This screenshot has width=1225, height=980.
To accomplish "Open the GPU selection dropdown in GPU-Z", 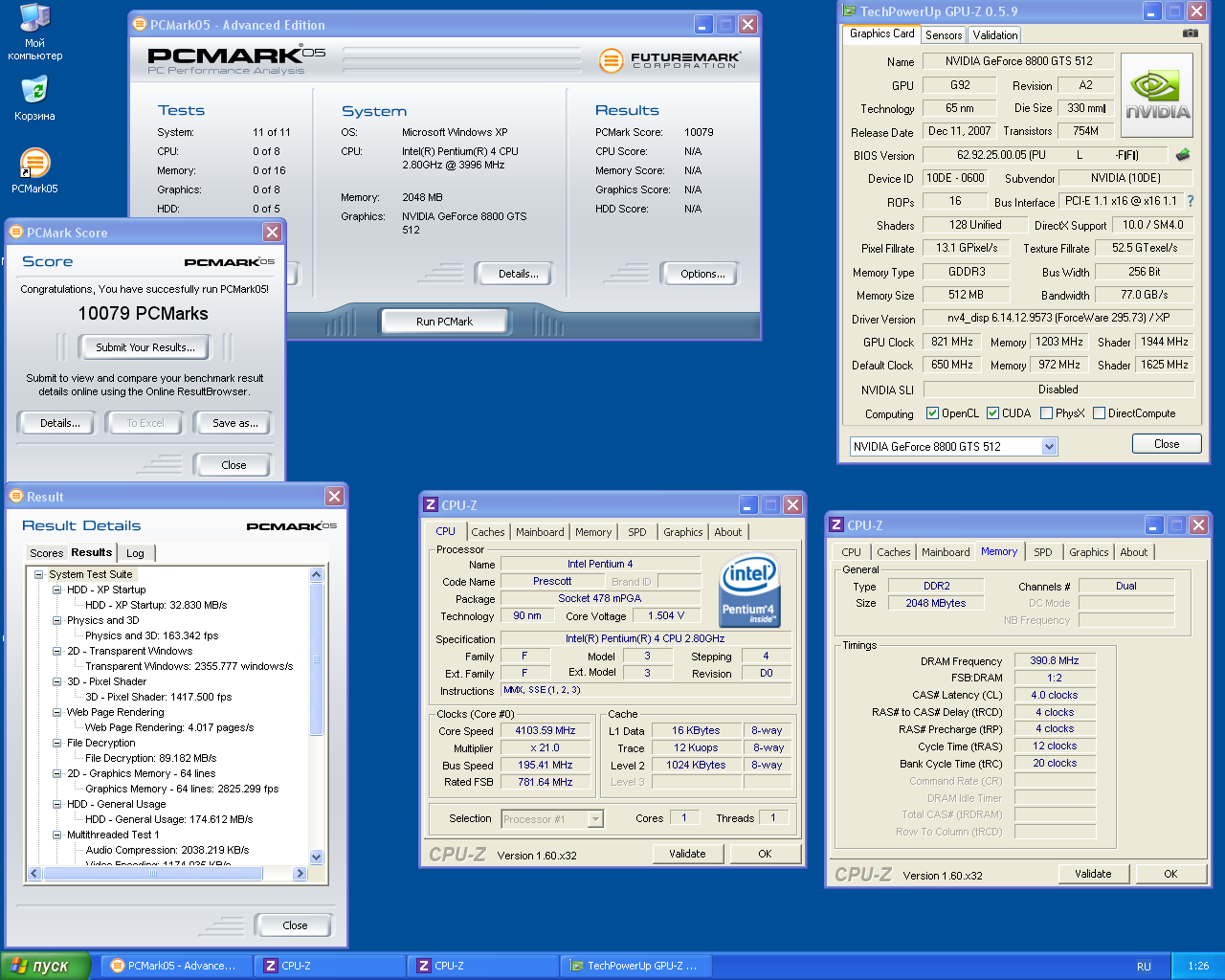I will tap(1049, 447).
